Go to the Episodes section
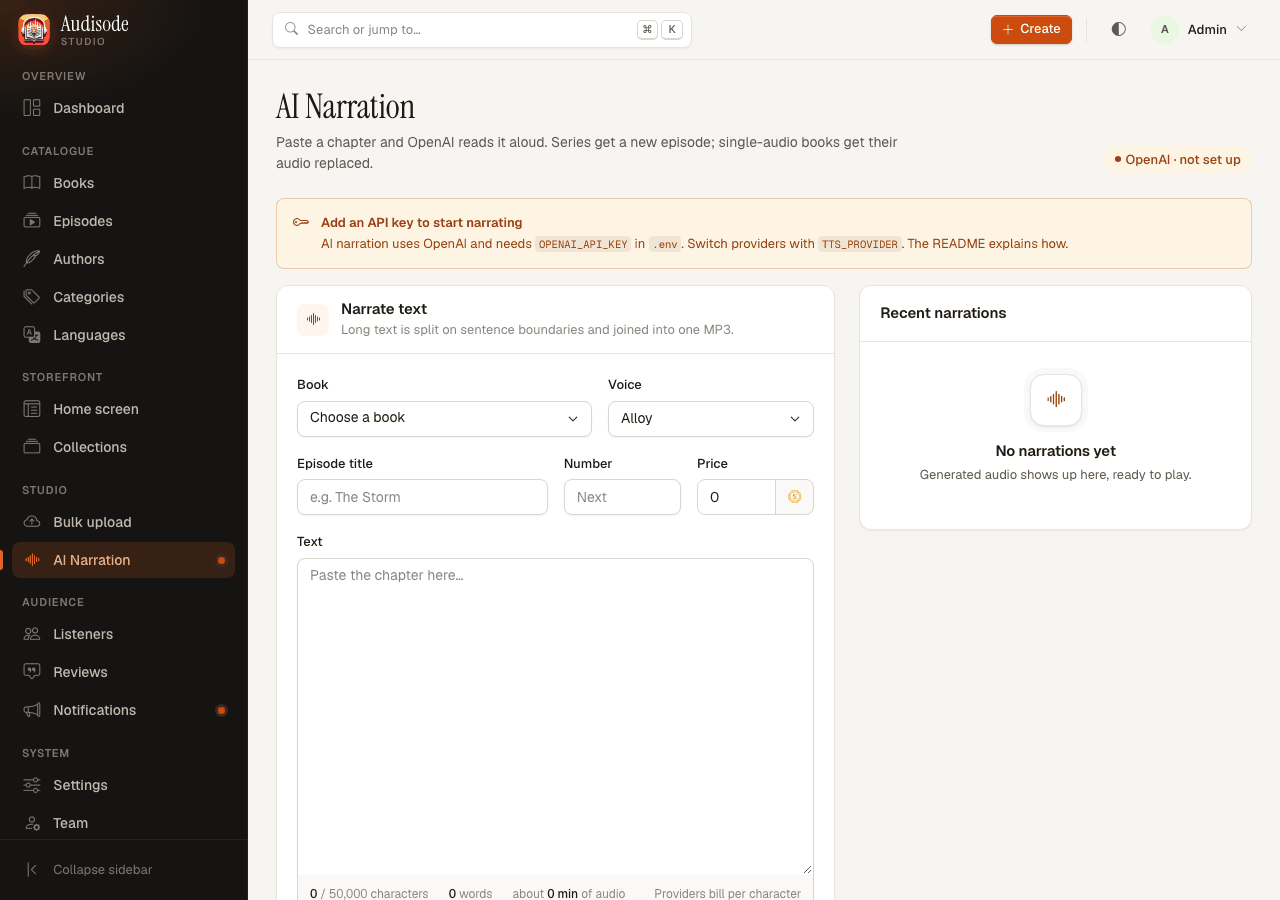The height and width of the screenshot is (900, 1280). [x=124, y=221]
